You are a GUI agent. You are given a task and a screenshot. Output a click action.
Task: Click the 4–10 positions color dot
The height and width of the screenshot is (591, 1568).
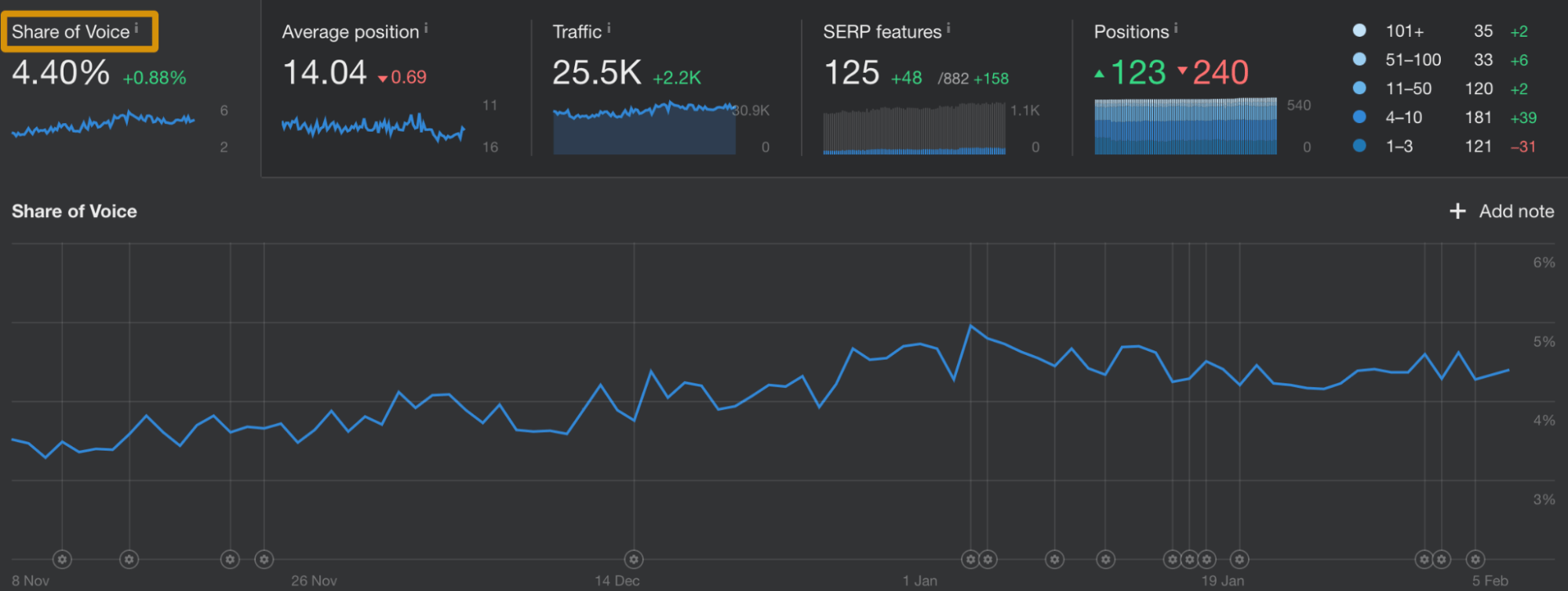[x=1359, y=117]
